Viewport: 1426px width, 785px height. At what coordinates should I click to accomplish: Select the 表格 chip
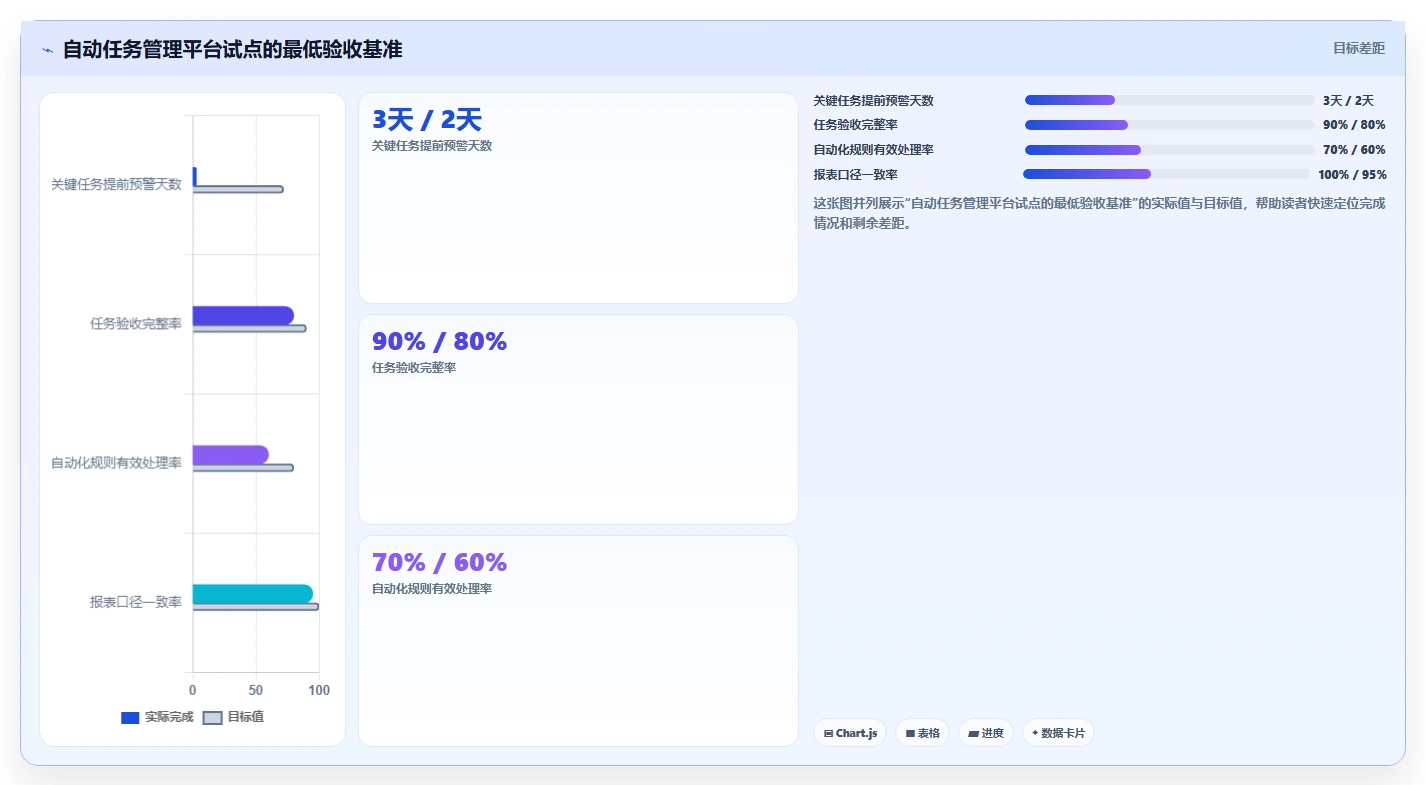pyautogui.click(x=922, y=733)
